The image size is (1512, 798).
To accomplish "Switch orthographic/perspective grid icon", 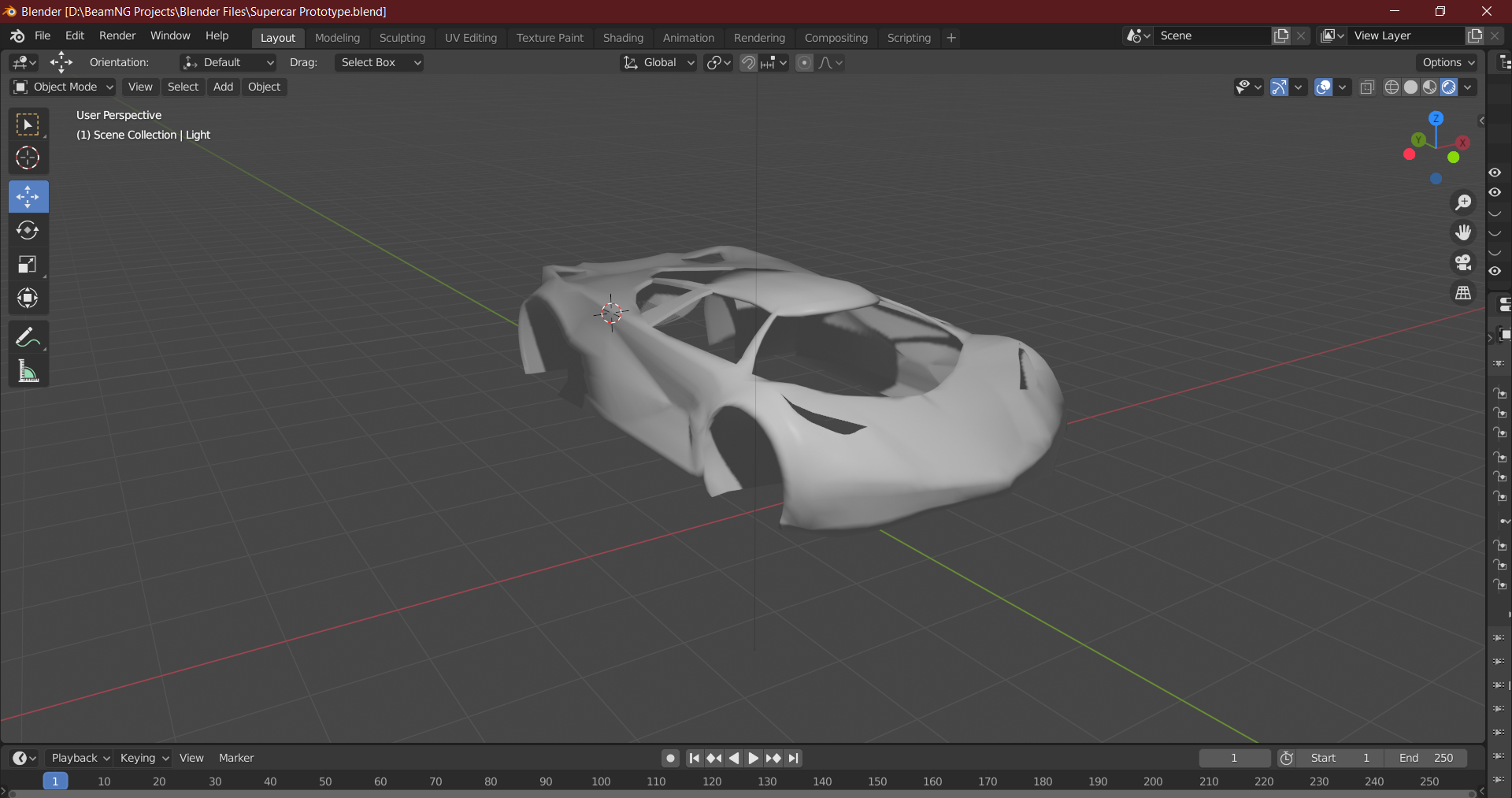I will pos(1463,293).
